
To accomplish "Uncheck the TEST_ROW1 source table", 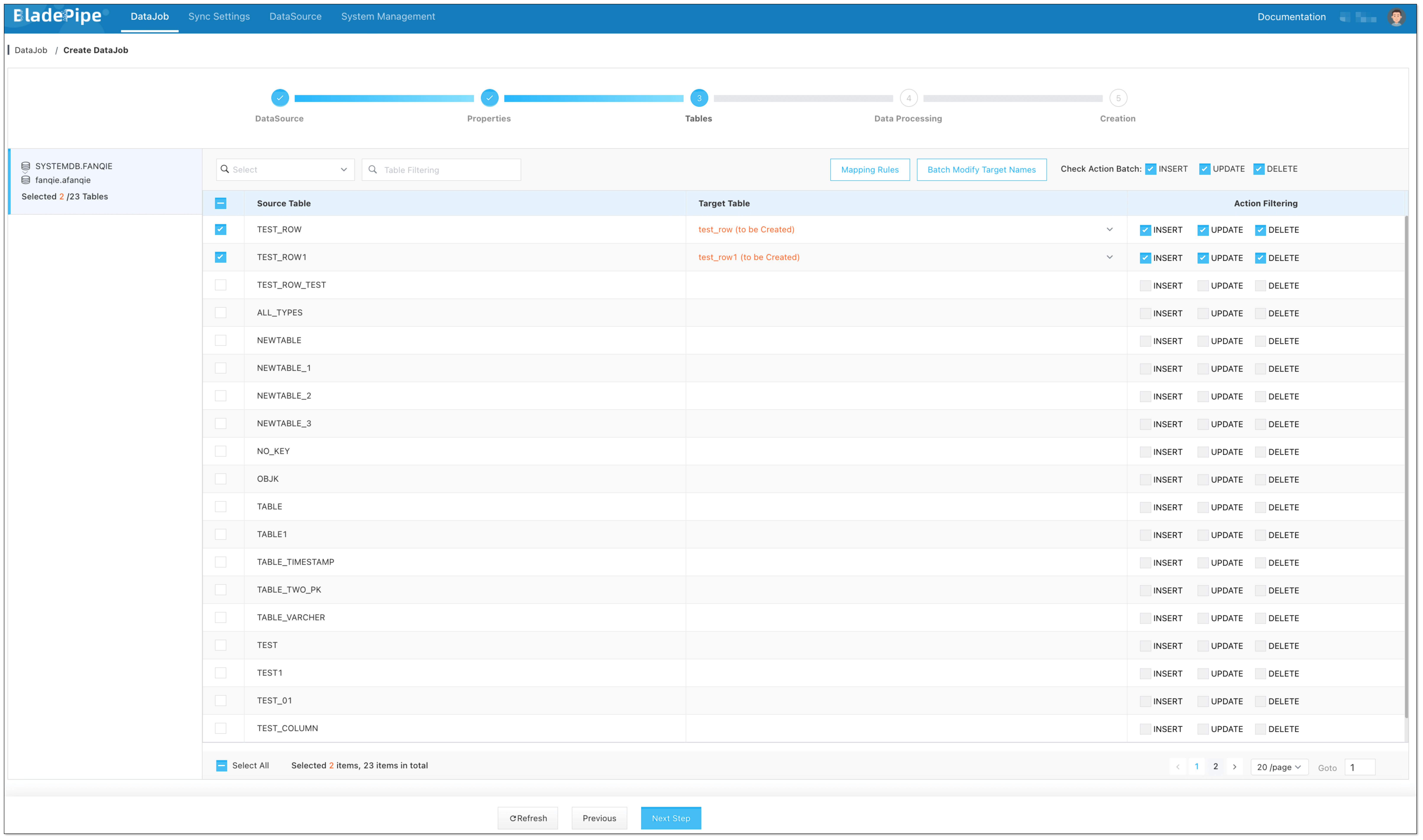I will click(221, 257).
